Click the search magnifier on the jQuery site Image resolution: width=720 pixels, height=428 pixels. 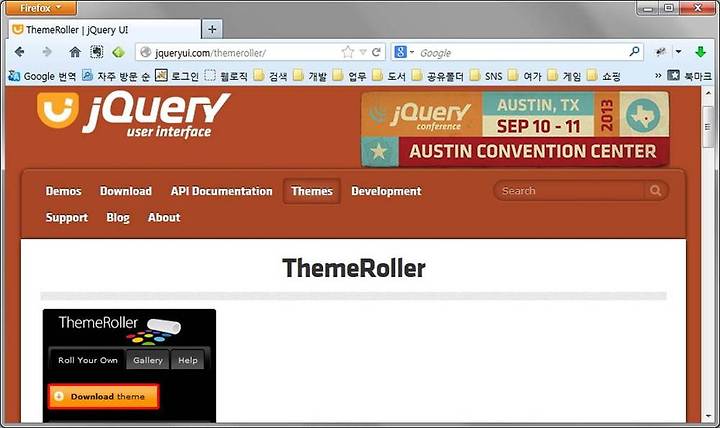pyautogui.click(x=655, y=191)
